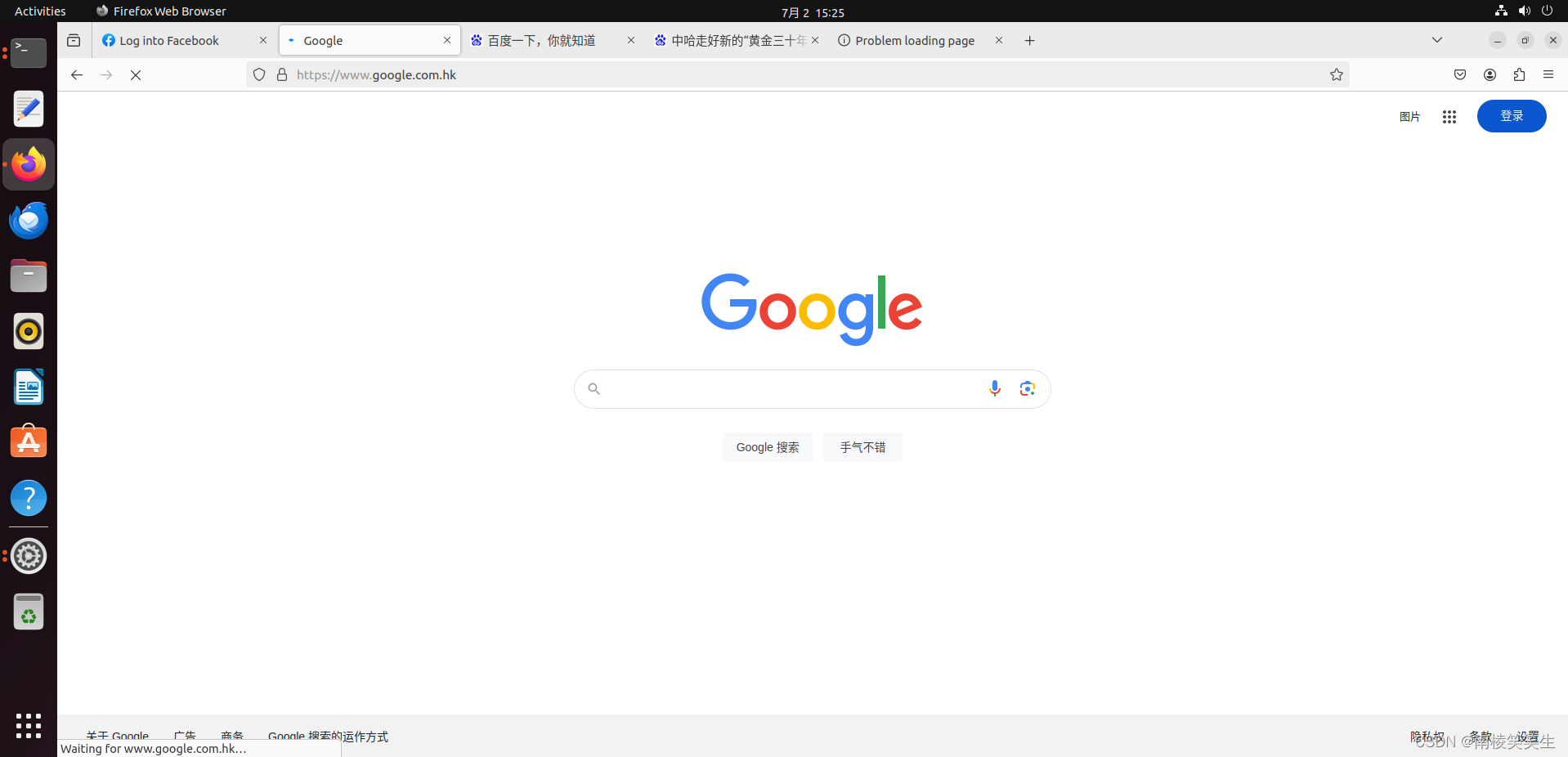The height and width of the screenshot is (757, 1568).
Task: Search by image with Google Lens
Action: point(1028,388)
